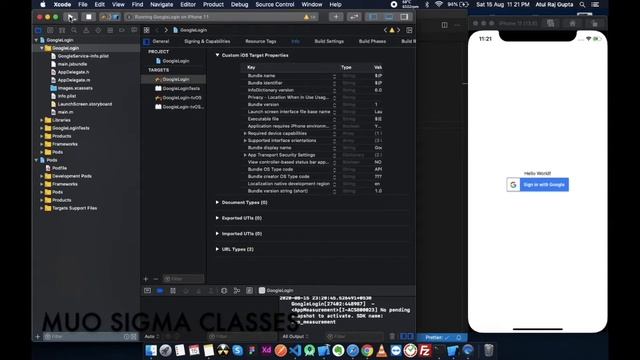Add a new target with plus button
The height and width of the screenshot is (360, 640).
click(146, 279)
